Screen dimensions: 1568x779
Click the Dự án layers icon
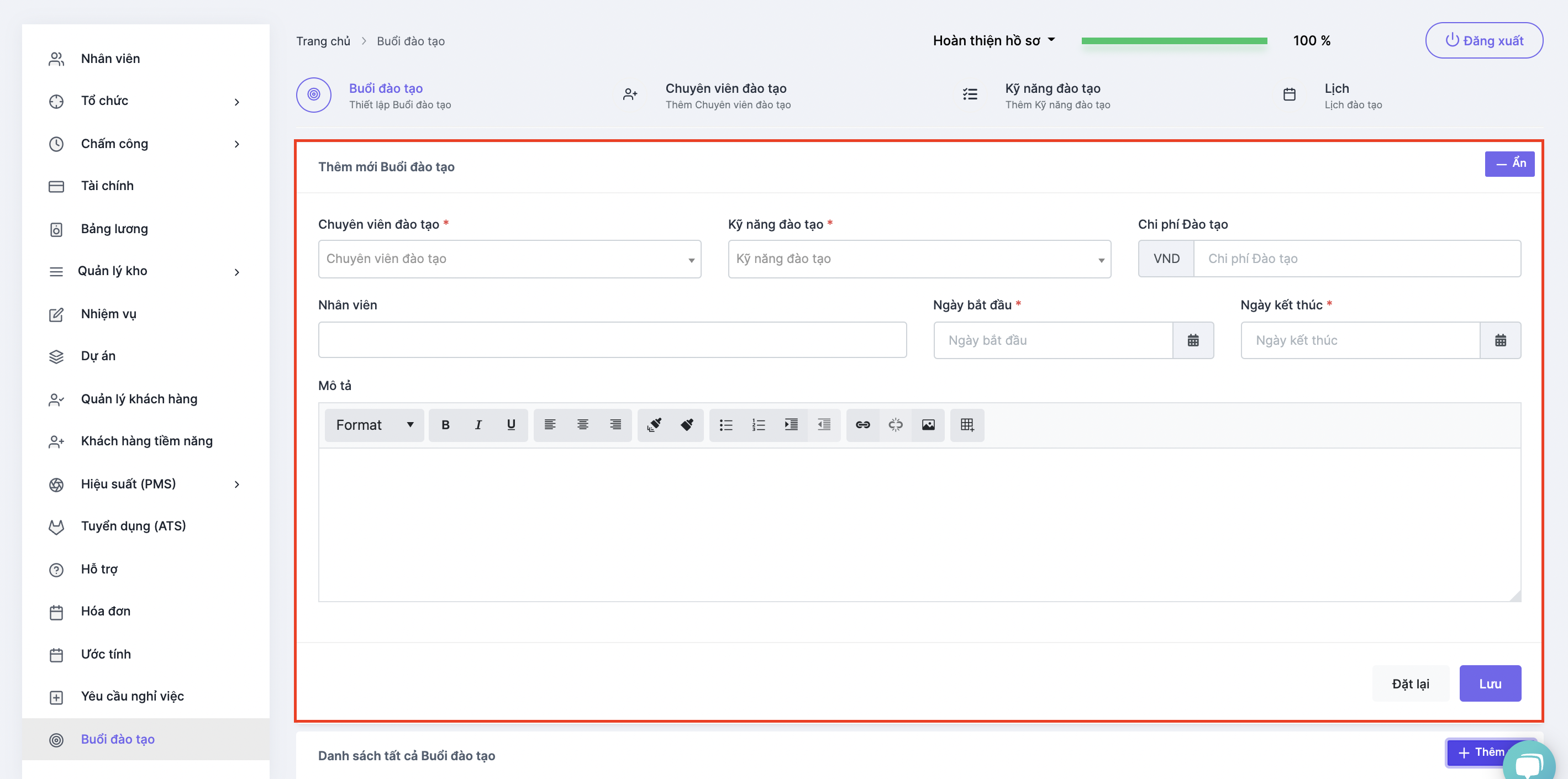coord(56,357)
